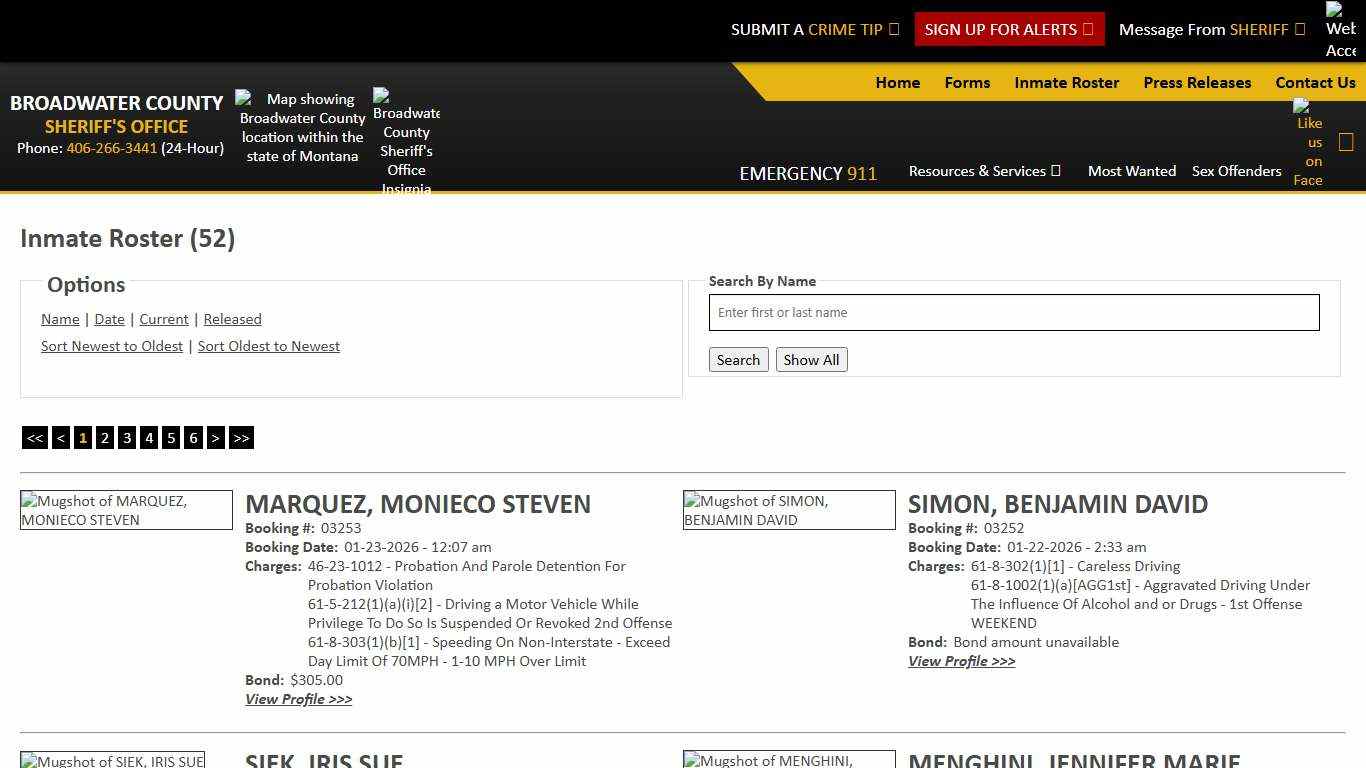Open the Submit a Crime Tip dropdown
This screenshot has height=768, width=1366.
click(814, 30)
